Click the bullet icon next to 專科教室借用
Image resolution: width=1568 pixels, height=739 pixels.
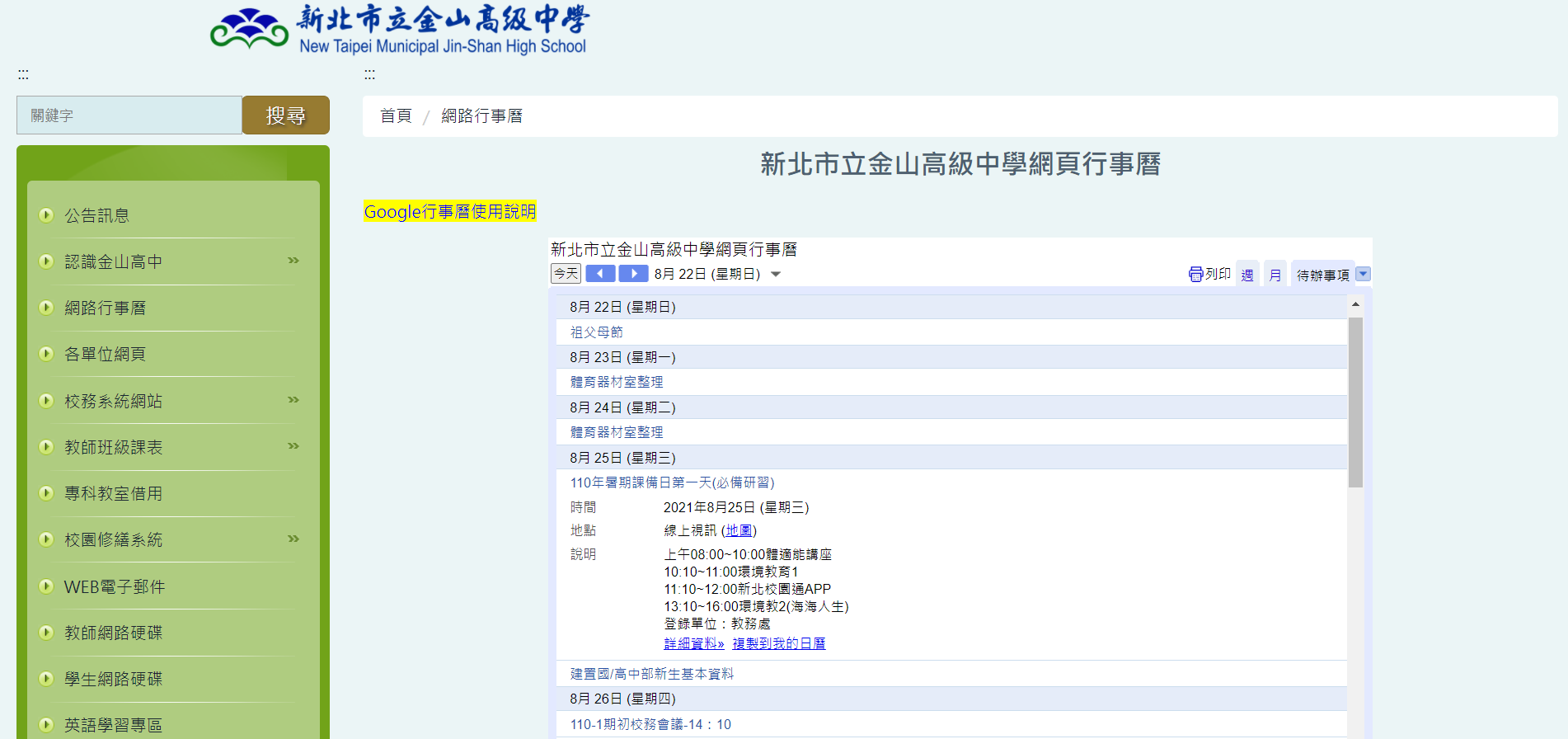46,493
